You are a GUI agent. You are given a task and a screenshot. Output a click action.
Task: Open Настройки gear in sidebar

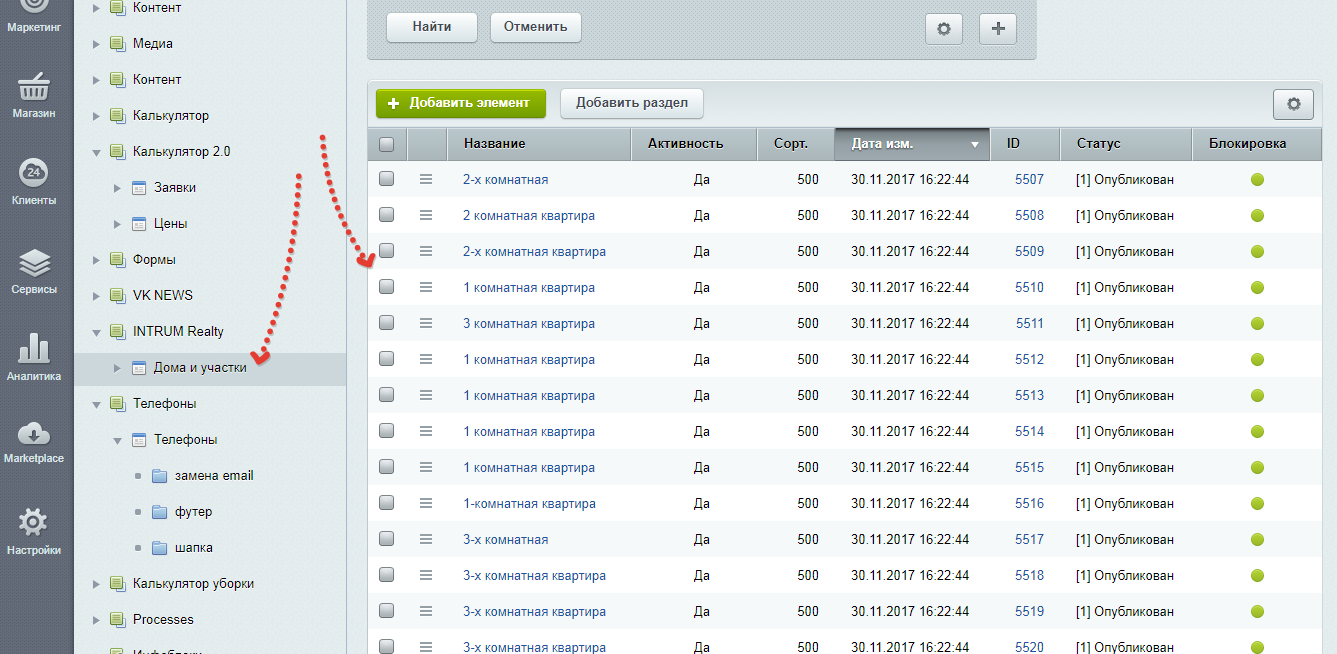pos(34,530)
